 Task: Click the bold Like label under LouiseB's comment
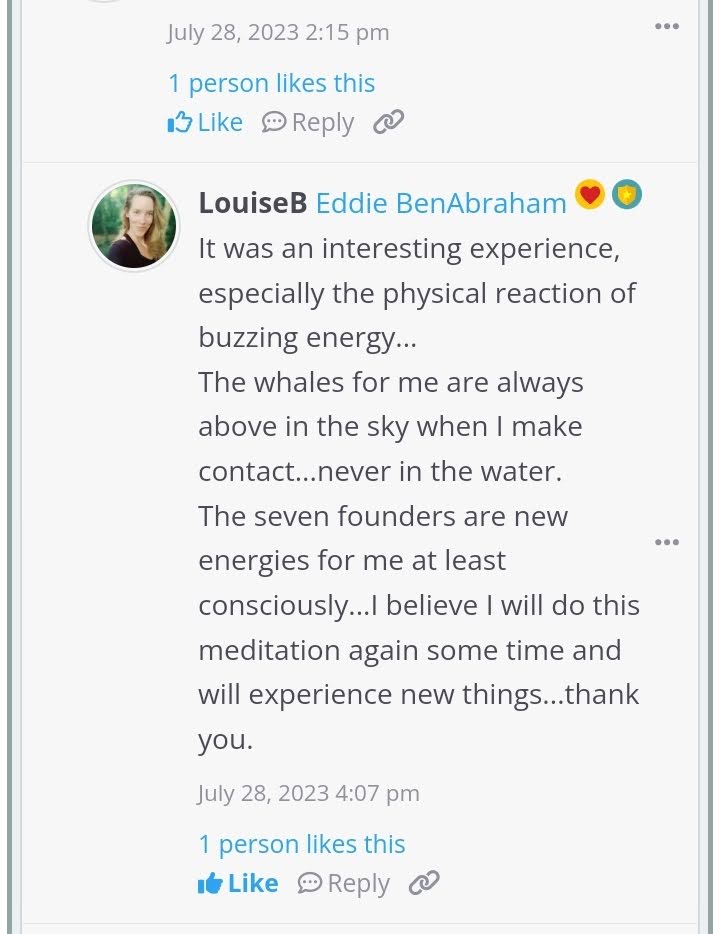click(x=253, y=883)
